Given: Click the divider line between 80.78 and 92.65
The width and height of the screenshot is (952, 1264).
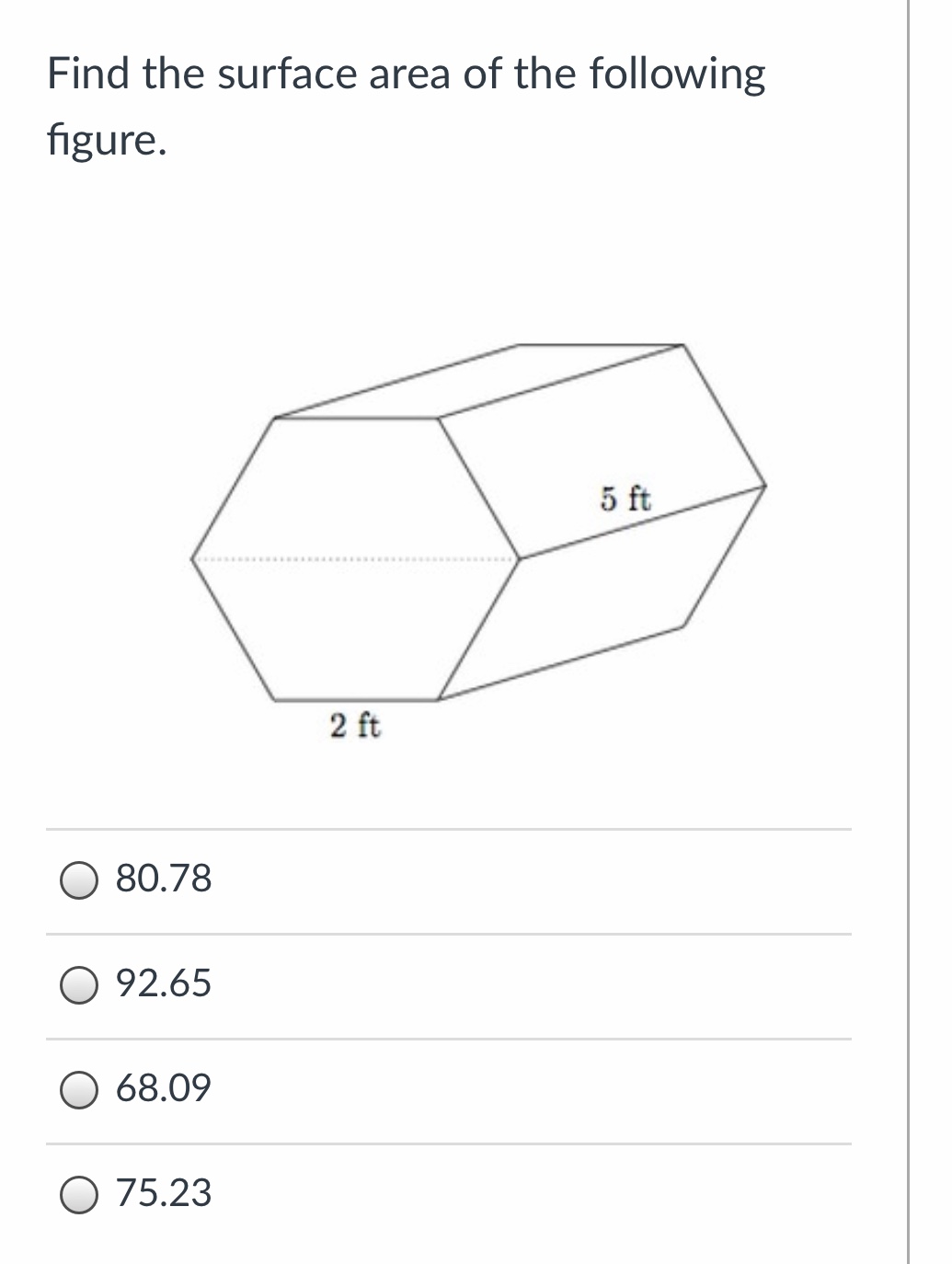Looking at the screenshot, I should 449,935.
